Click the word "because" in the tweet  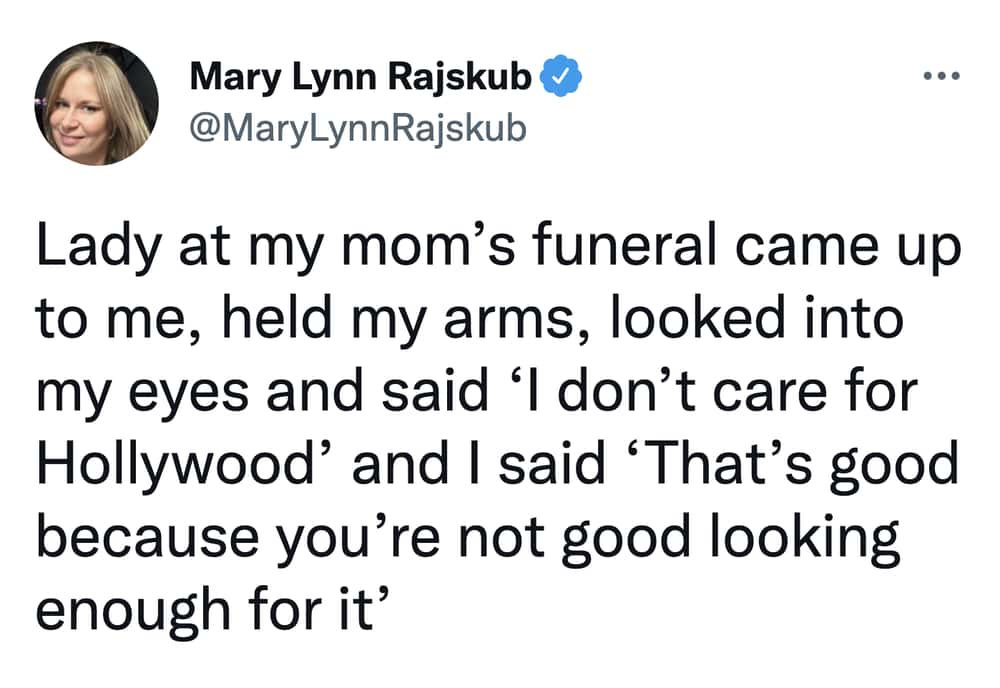click(148, 536)
